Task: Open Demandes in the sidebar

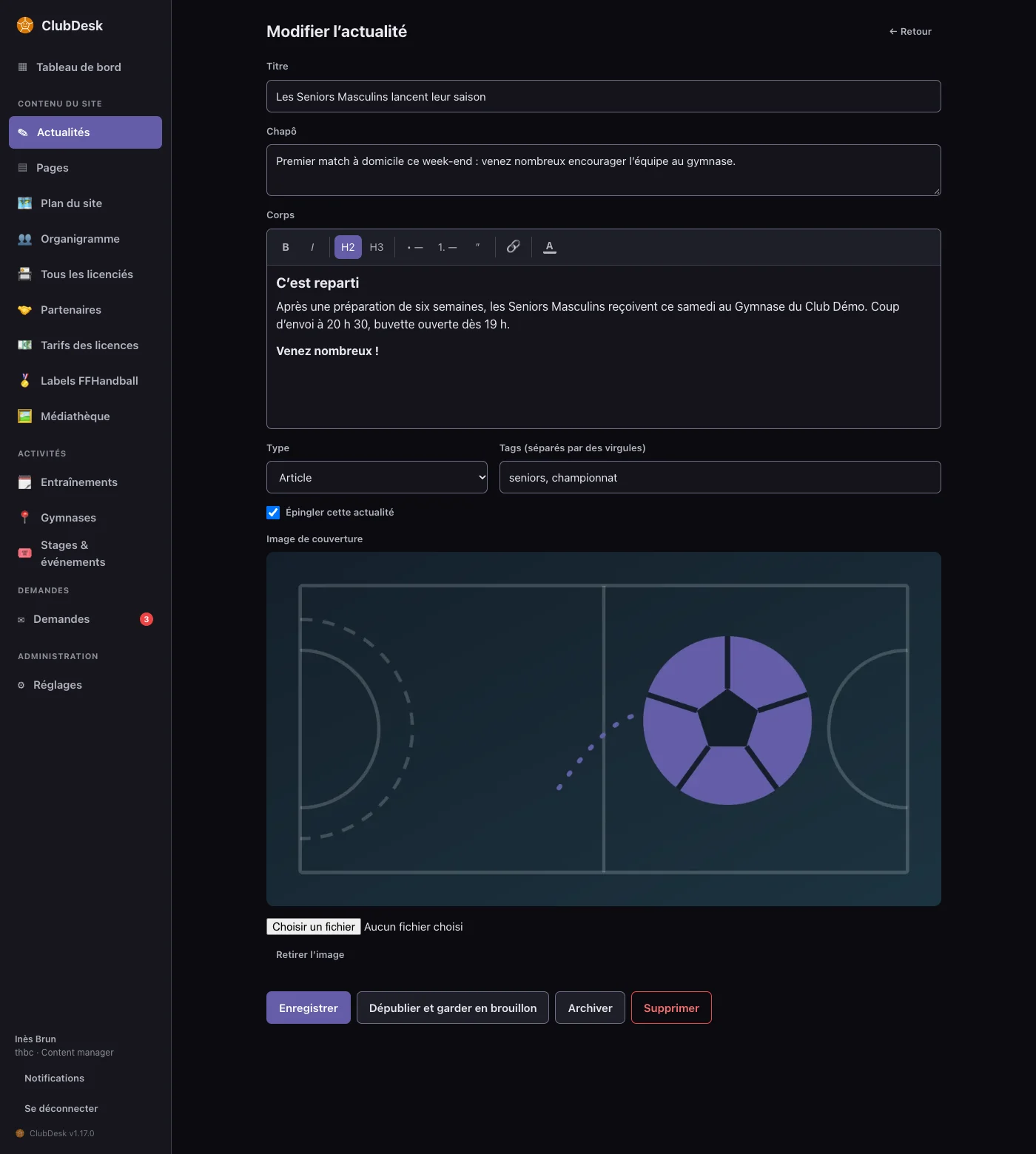Action: pos(86,619)
